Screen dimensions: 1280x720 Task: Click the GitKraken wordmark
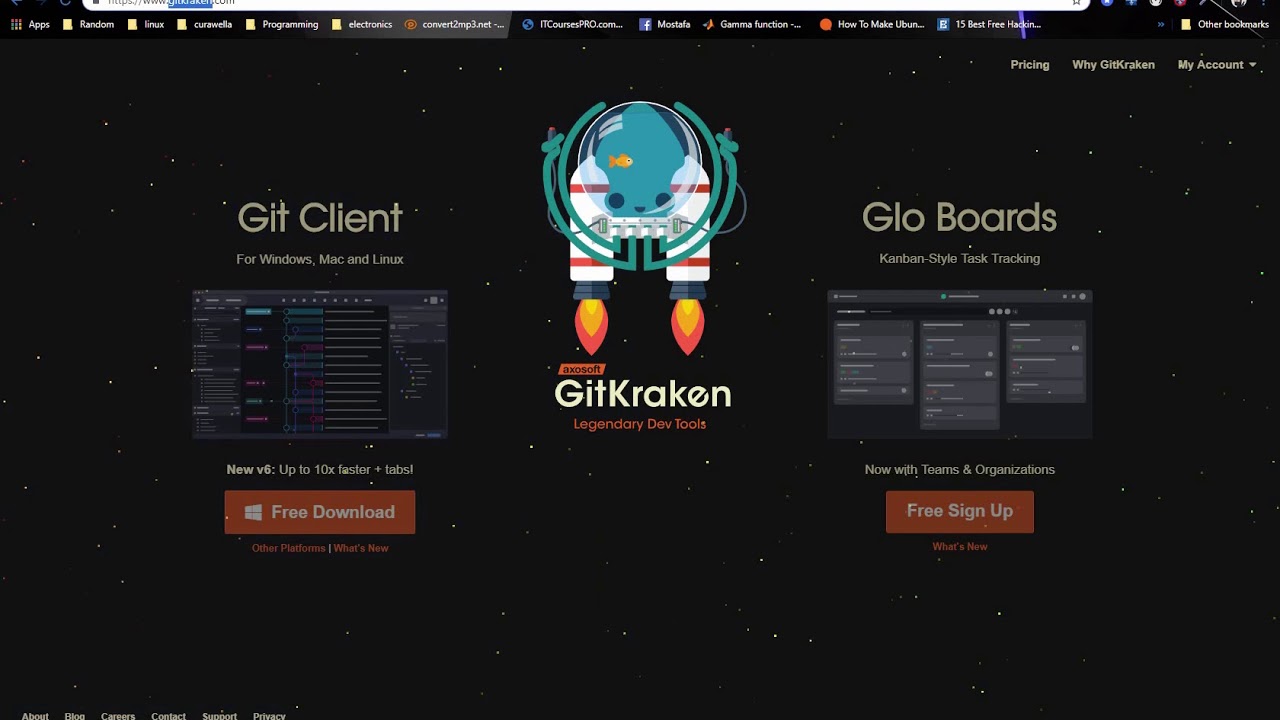click(x=643, y=394)
